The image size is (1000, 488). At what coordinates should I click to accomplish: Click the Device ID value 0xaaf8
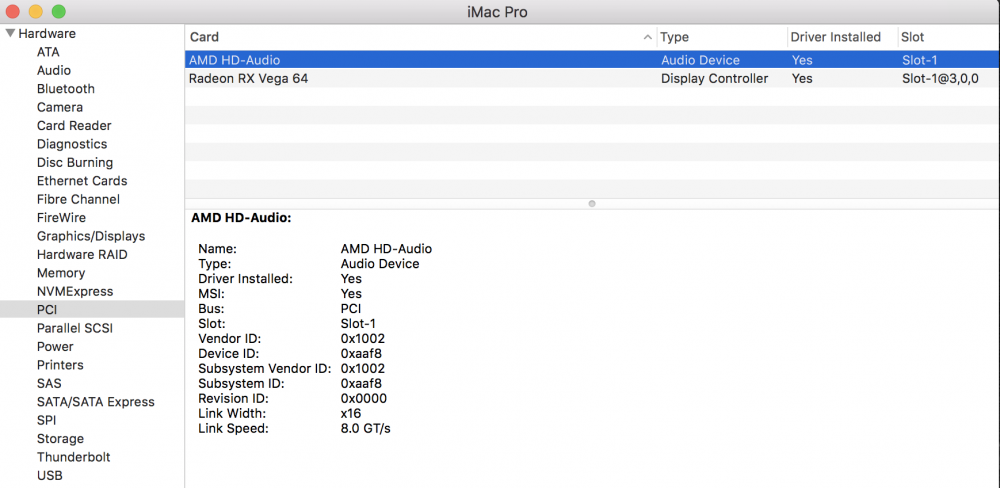point(362,353)
